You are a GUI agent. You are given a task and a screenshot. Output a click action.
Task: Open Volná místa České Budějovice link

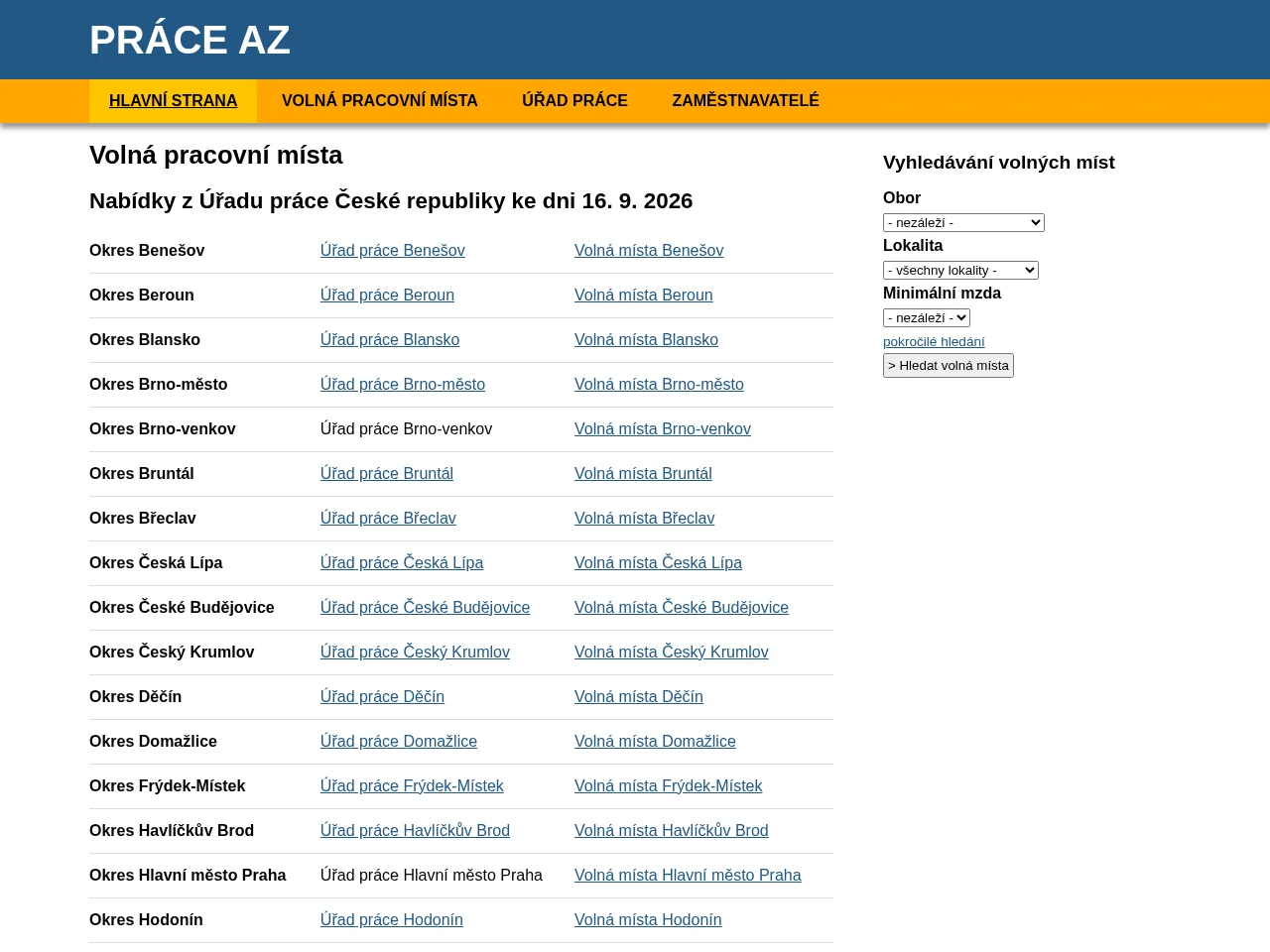pos(682,608)
